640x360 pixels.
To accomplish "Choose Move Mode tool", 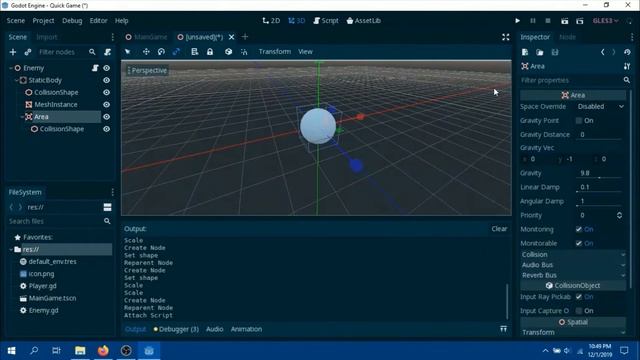I will [x=146, y=52].
